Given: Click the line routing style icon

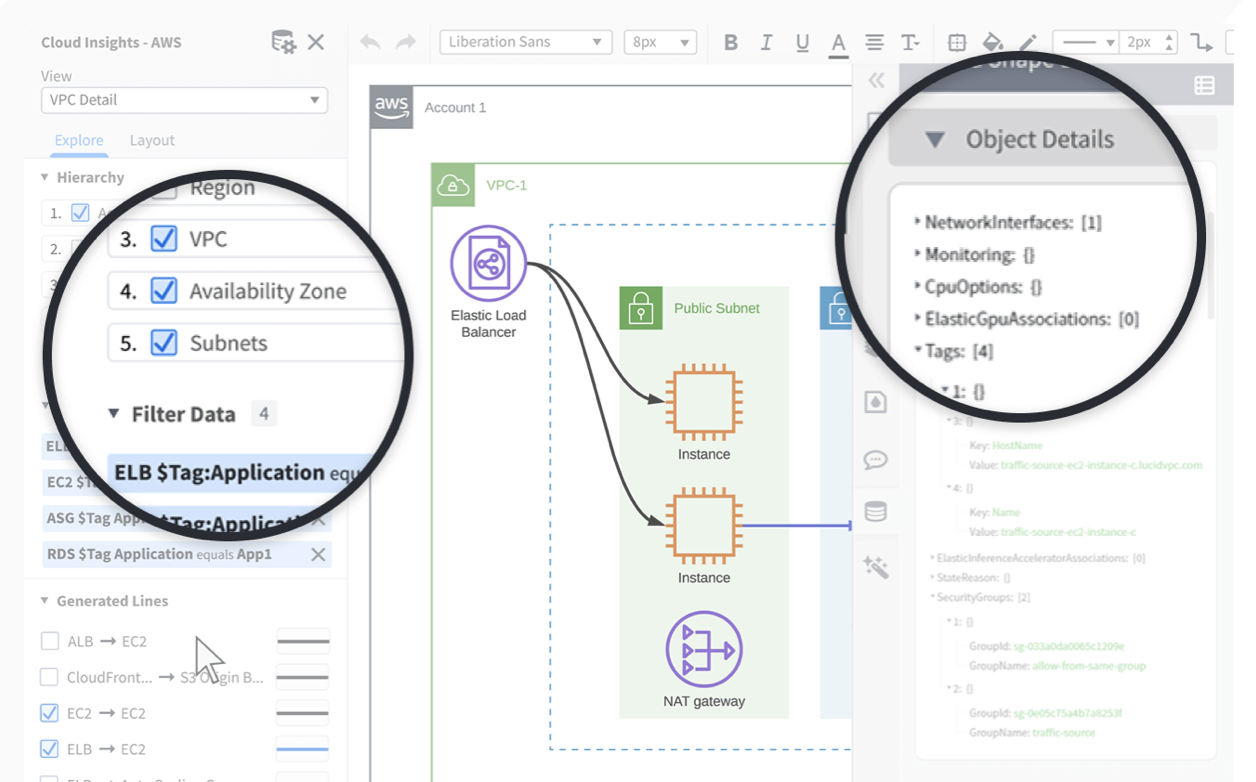Looking at the screenshot, I should pos(1201,42).
